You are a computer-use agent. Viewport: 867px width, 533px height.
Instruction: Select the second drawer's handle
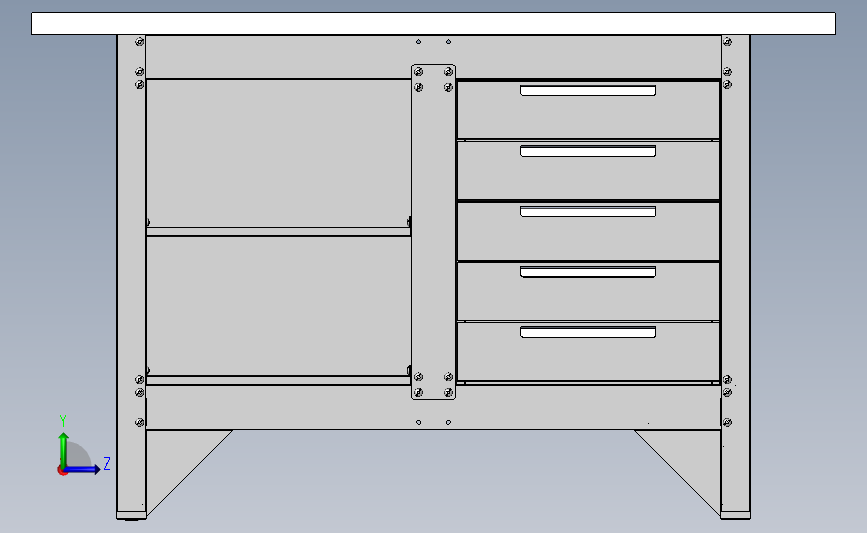[x=588, y=151]
